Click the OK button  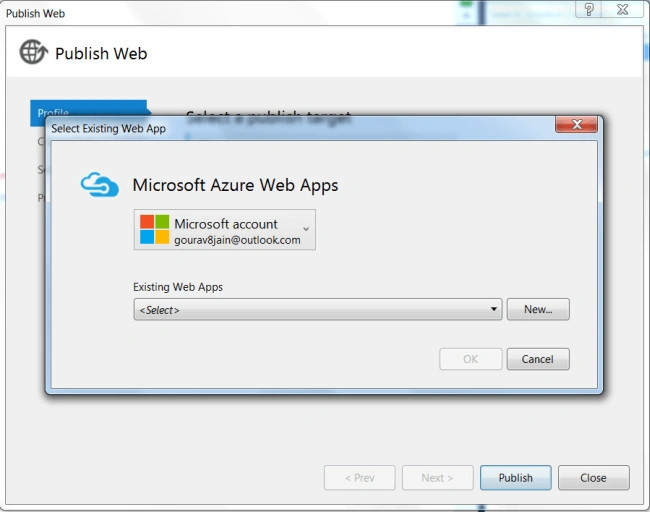471,359
